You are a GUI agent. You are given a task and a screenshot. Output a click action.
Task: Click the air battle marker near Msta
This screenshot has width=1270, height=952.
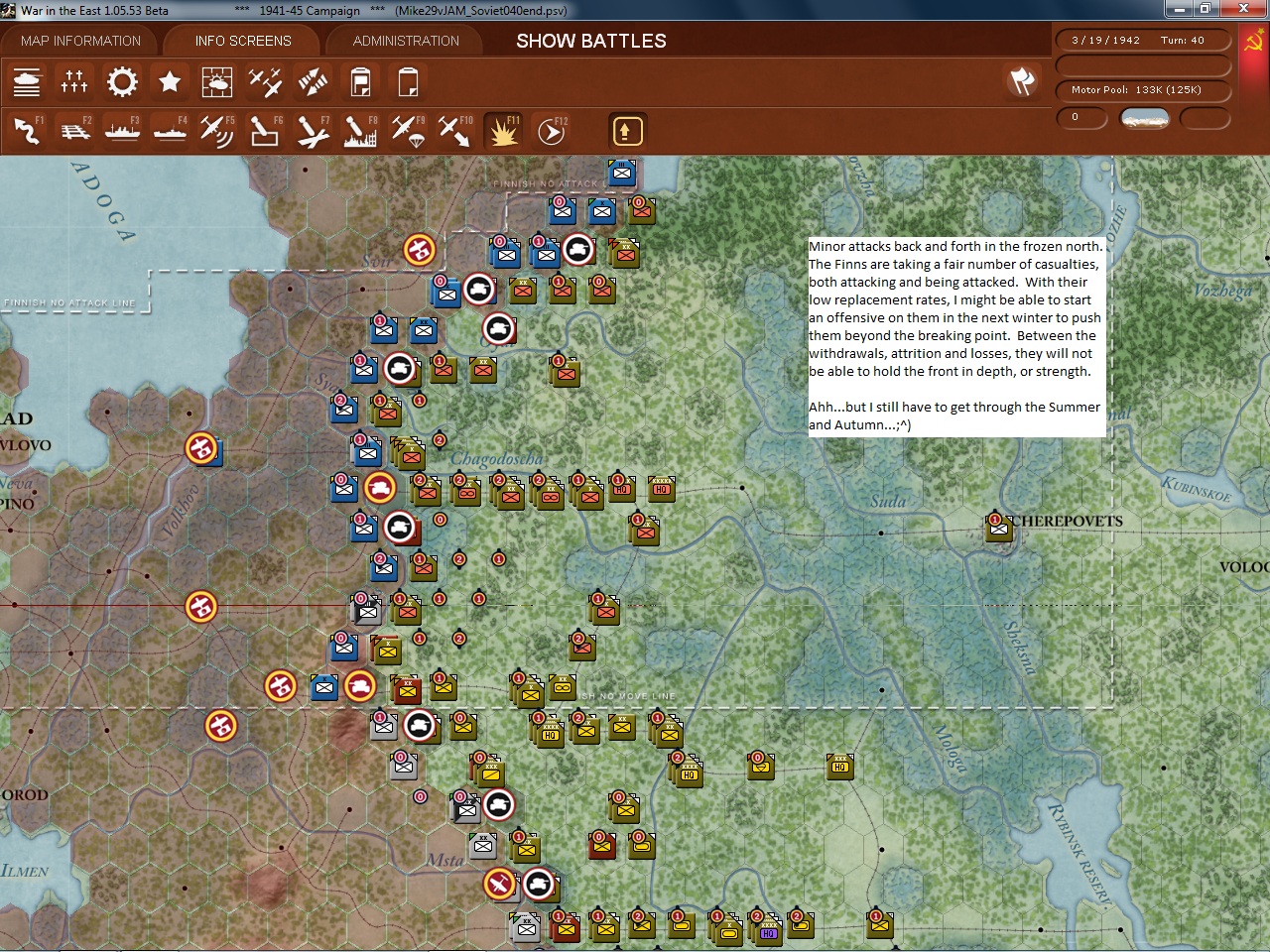[500, 883]
